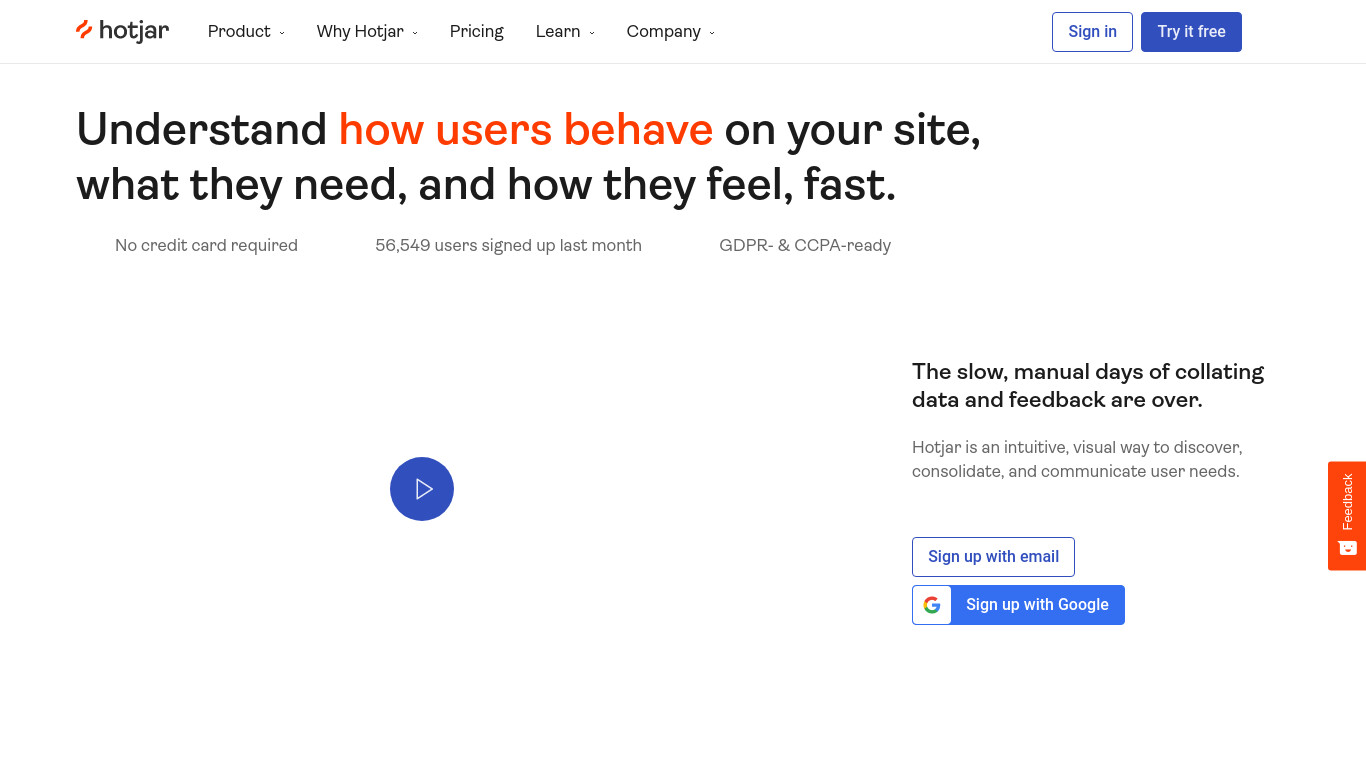Viewport: 1366px width, 768px height.
Task: Expand the Product menu chevron
Action: pyautogui.click(x=282, y=33)
